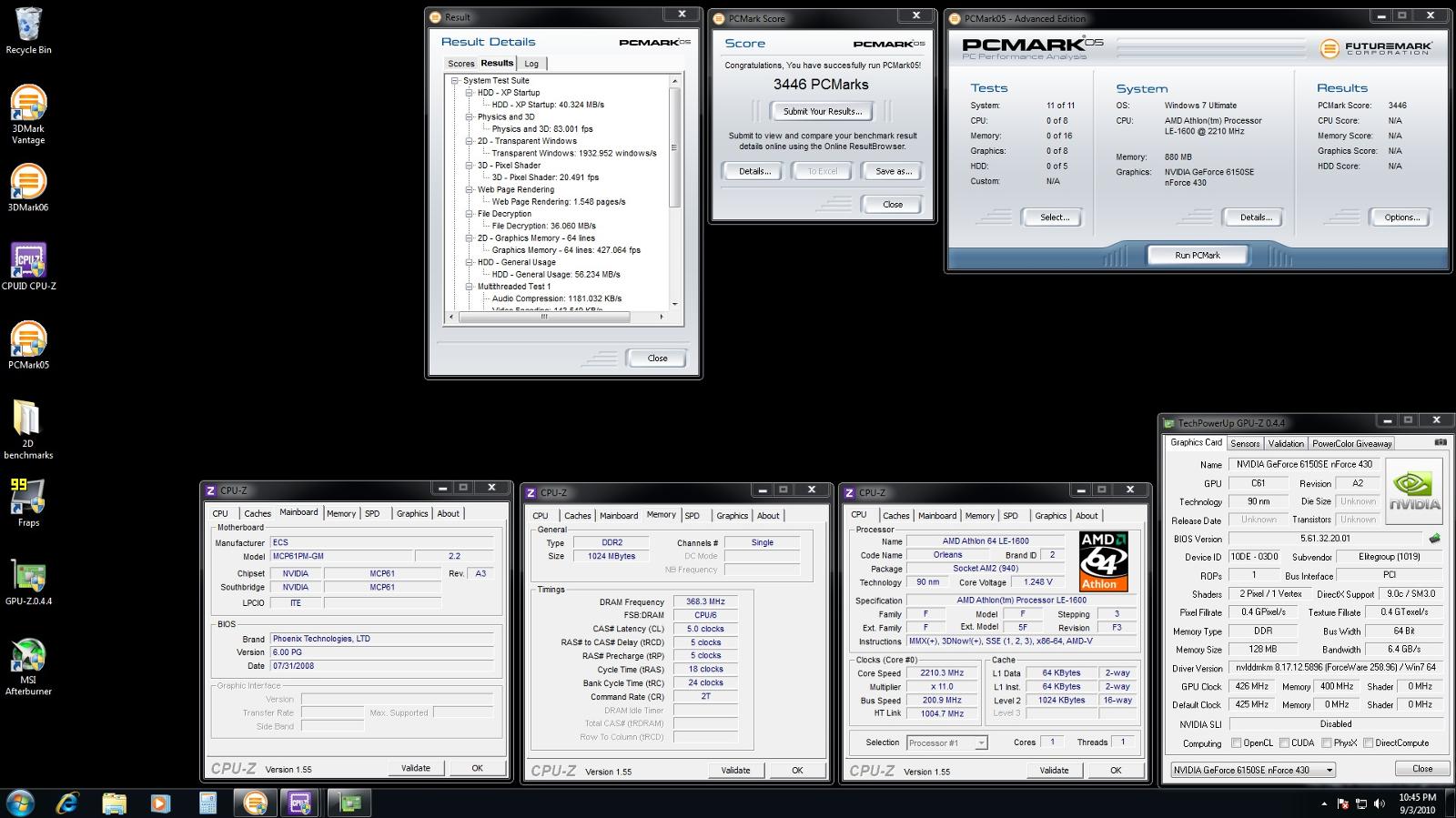Collapse the File Decryption node
The height and width of the screenshot is (818, 1456).
[470, 214]
